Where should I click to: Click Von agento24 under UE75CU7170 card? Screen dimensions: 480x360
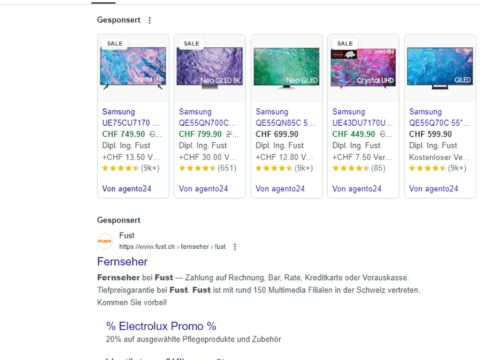[127, 189]
